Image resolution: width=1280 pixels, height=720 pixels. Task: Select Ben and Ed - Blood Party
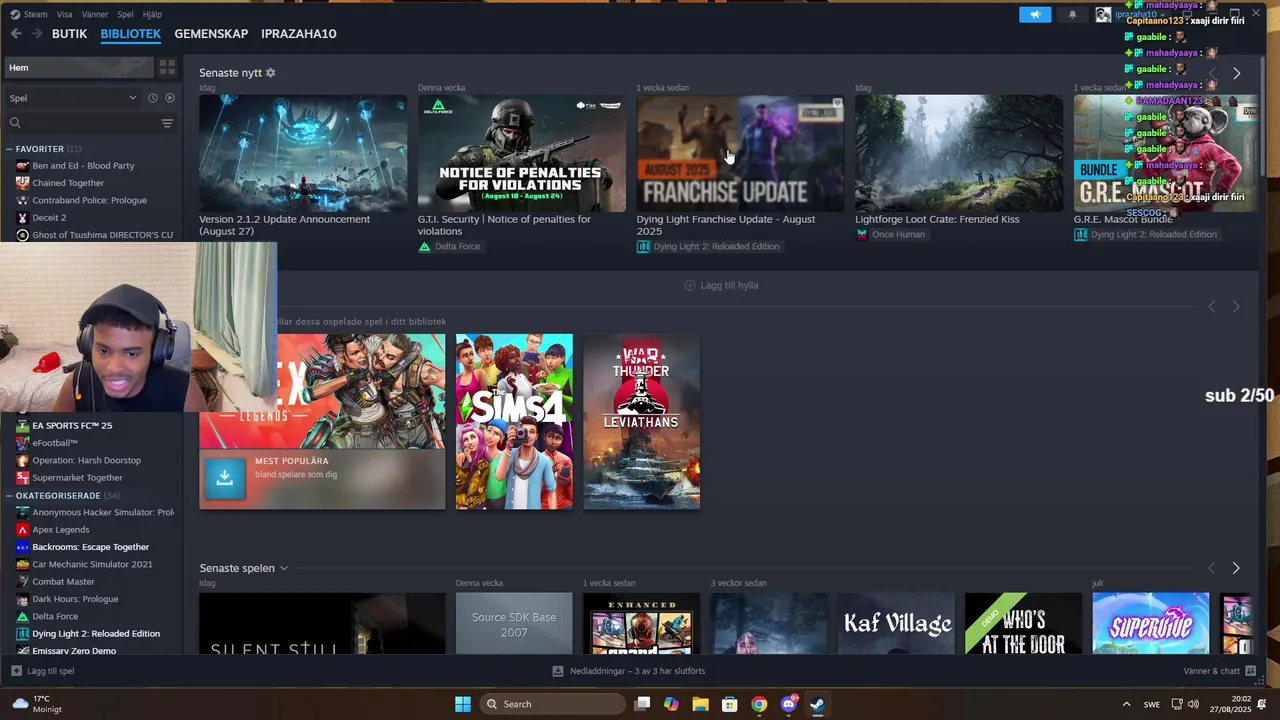point(83,166)
